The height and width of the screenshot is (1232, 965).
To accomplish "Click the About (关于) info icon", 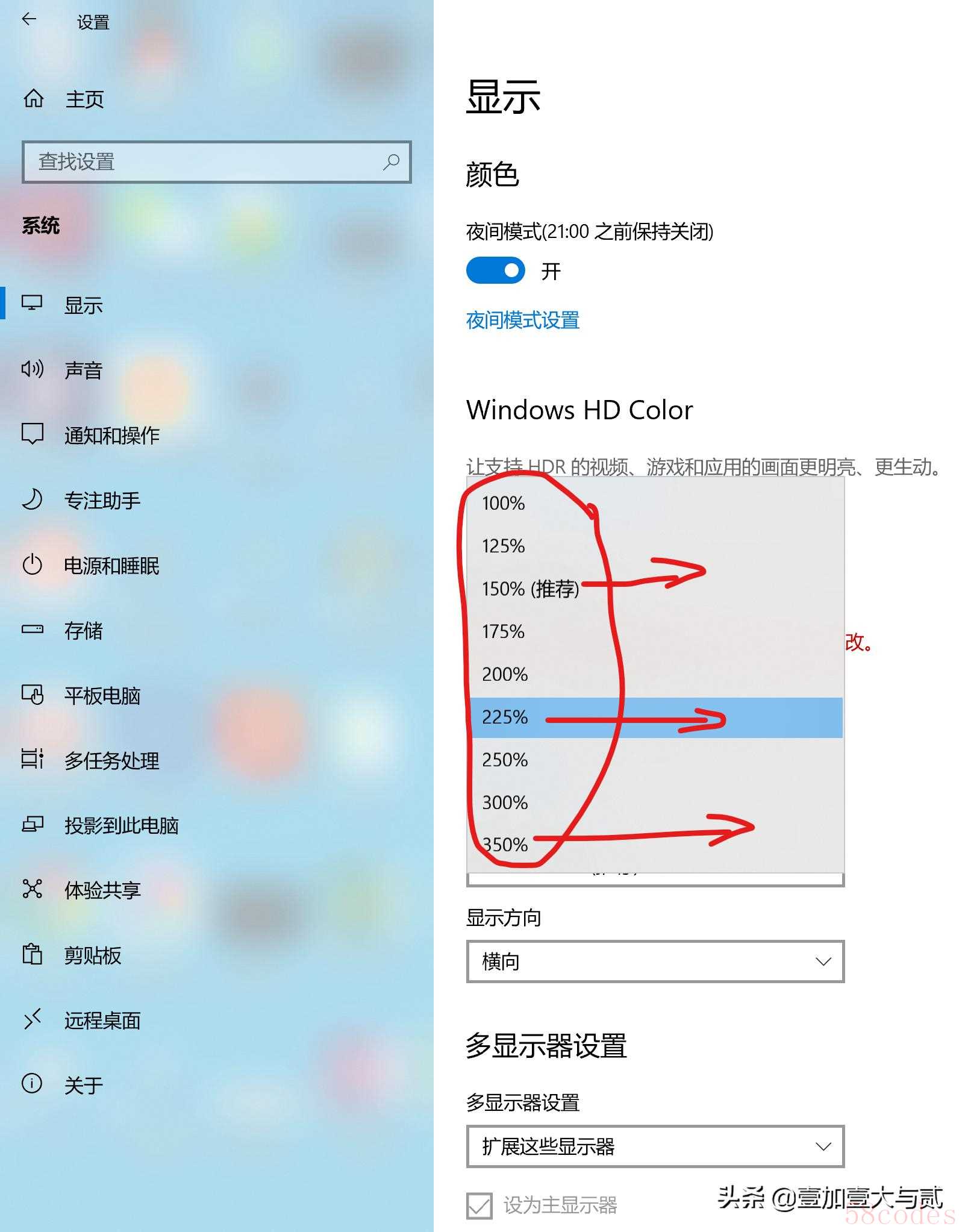I will [32, 1084].
